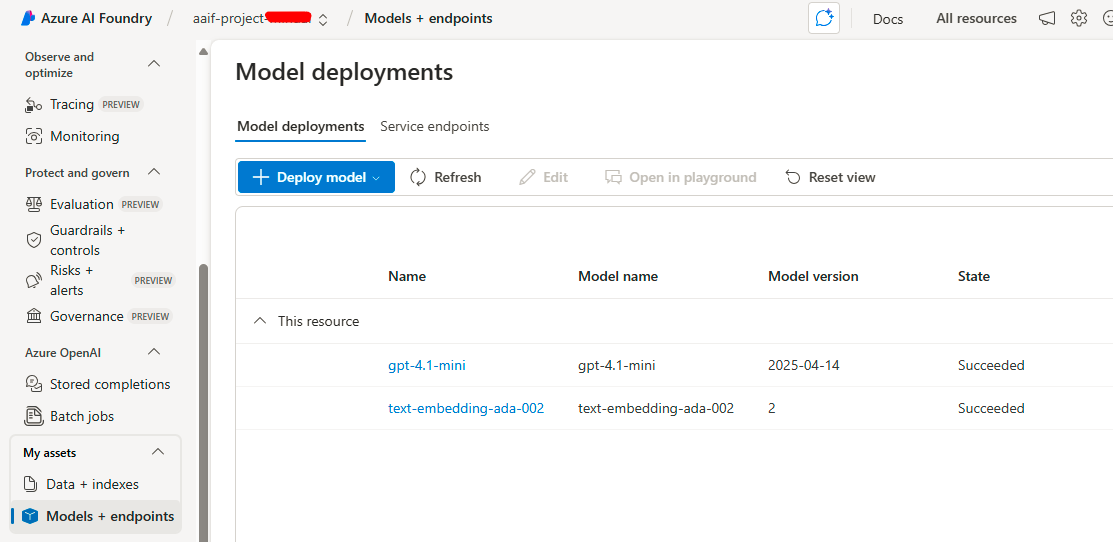Screen dimensions: 1113x542
Task: Click PREVIEW badge next to Evaluation
Action: point(140,204)
